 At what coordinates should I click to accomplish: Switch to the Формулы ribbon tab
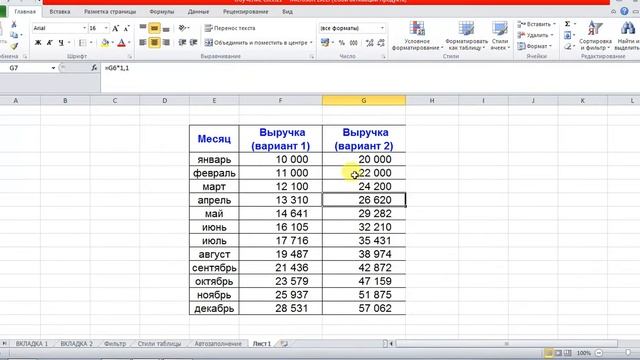[162, 12]
